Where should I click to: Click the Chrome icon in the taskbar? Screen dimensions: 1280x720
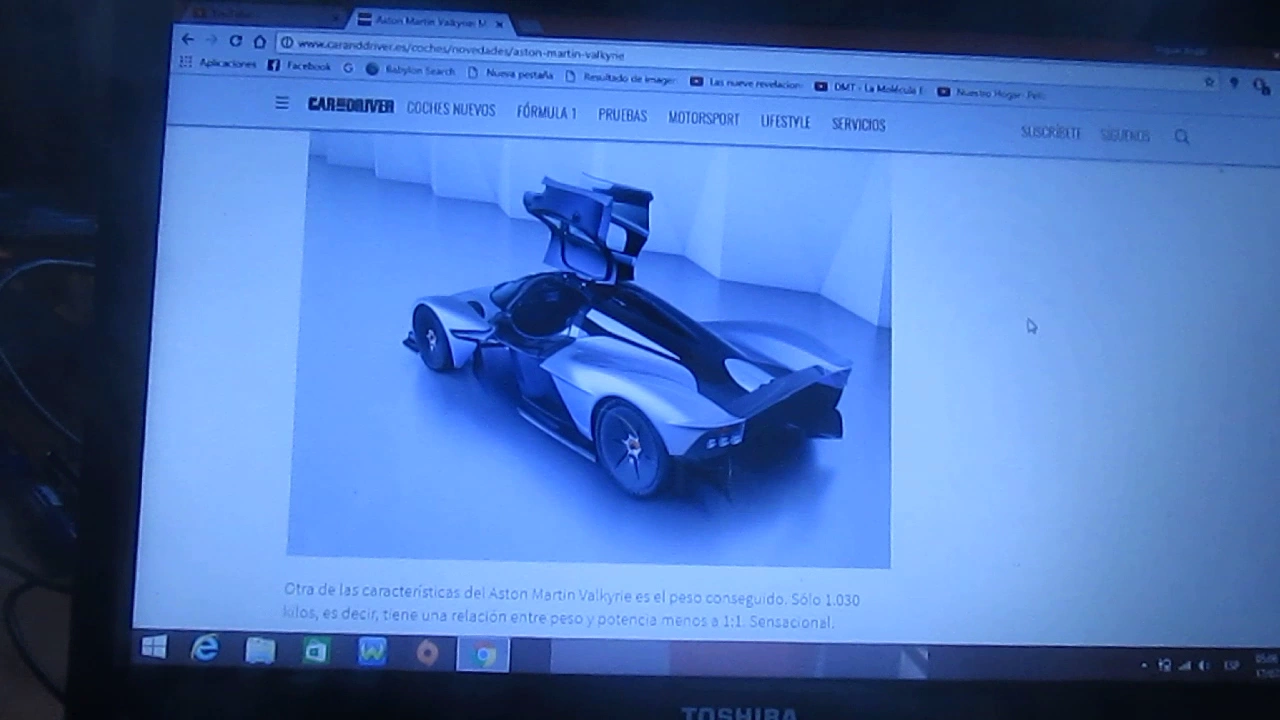click(x=485, y=655)
